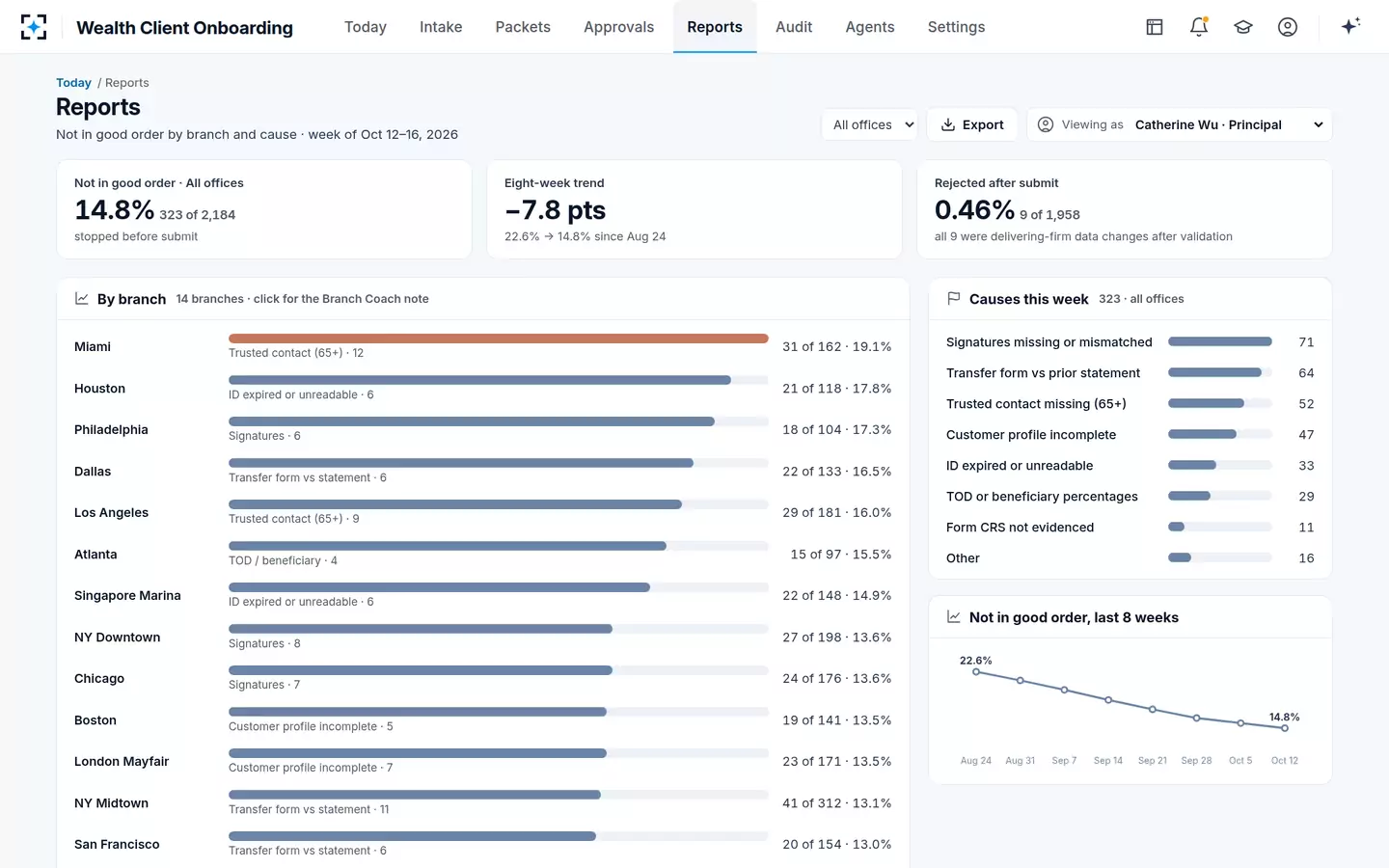Launch the sparkle AI assistant
The height and width of the screenshot is (868, 1389).
coord(1350,26)
